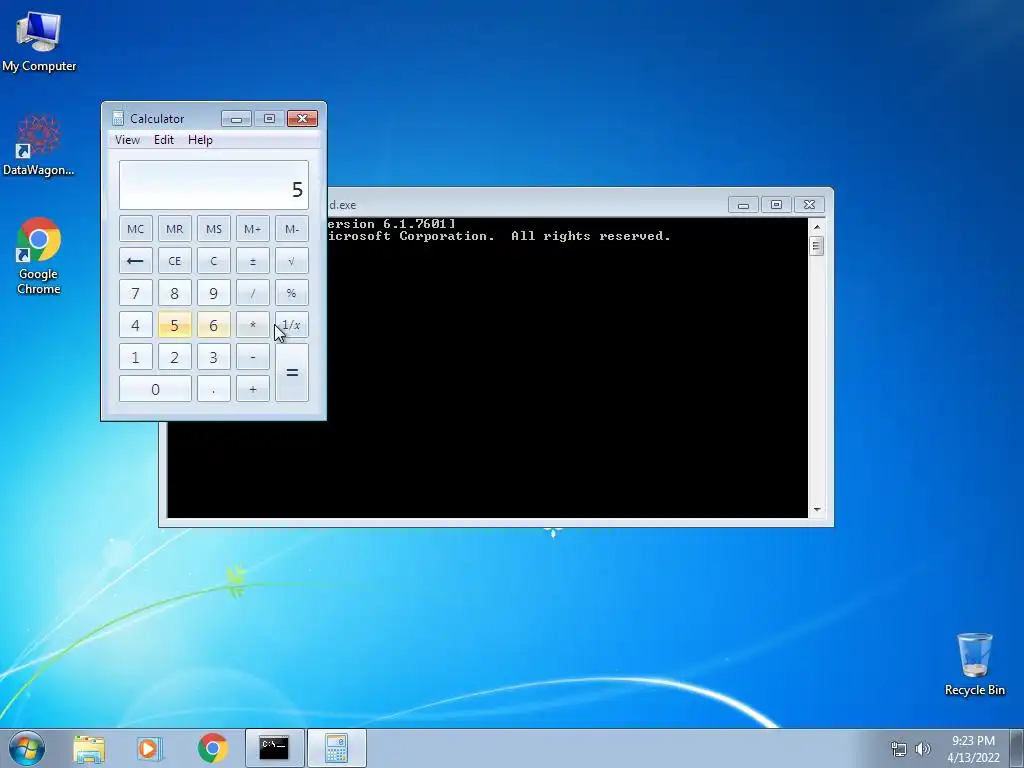This screenshot has height=768, width=1024.
Task: Switch to Calculator taskbar item
Action: [x=336, y=748]
